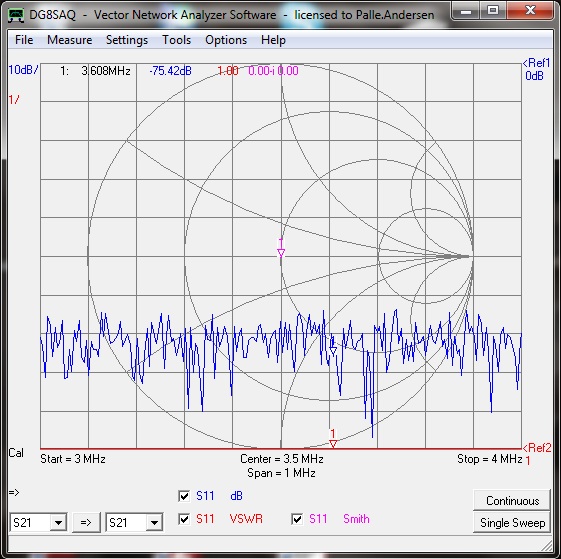This screenshot has height=559, width=561.
Task: Expand the right S21 destination dropdown
Action: 154,523
